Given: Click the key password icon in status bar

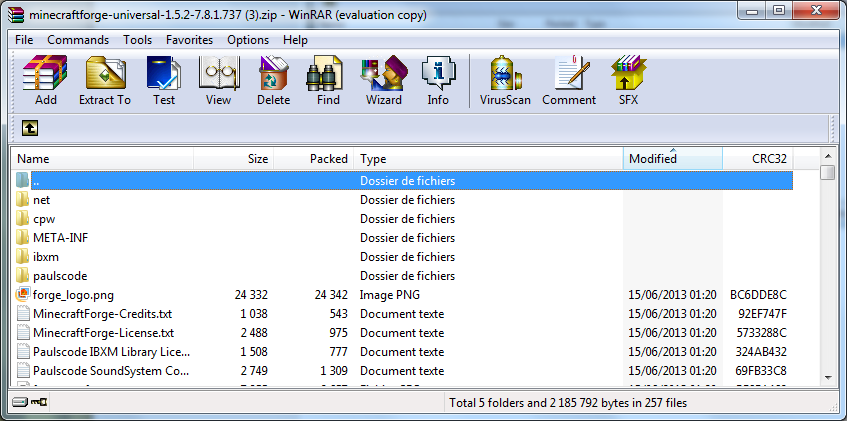Looking at the screenshot, I should [x=39, y=402].
